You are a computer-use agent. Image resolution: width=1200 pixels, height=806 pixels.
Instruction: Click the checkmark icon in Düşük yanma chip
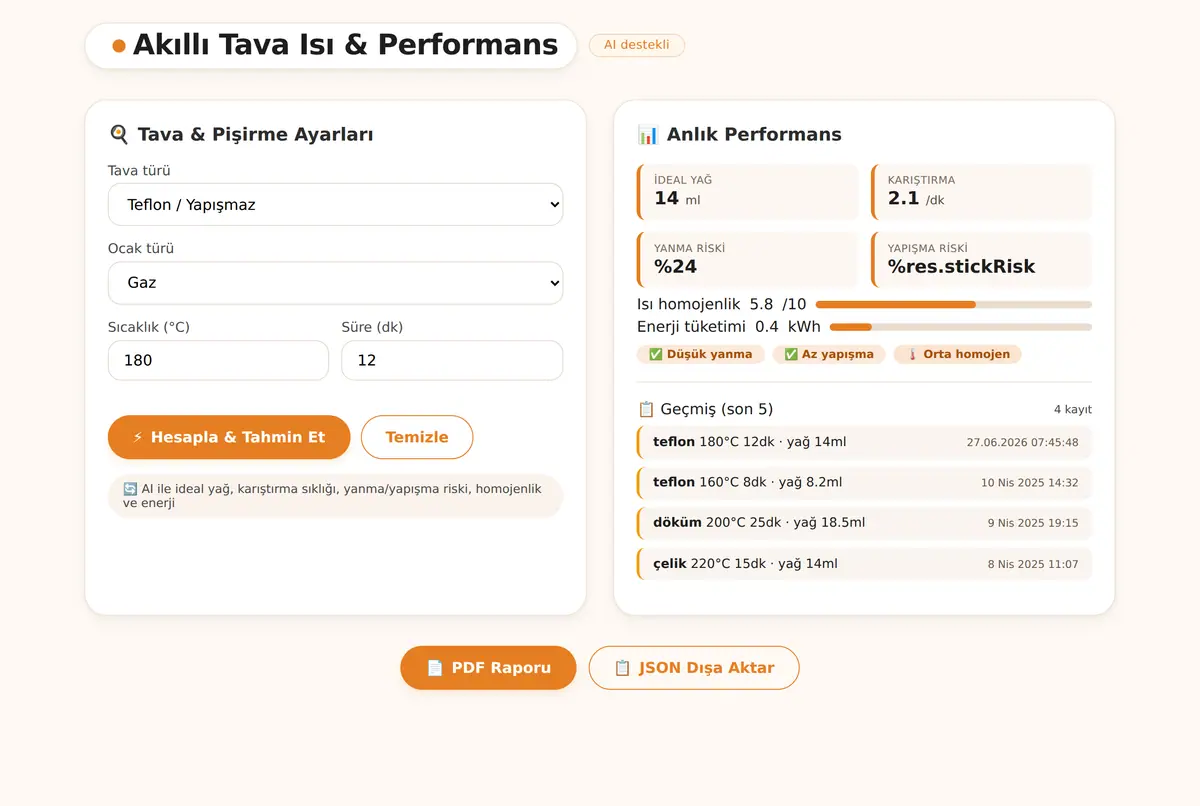pos(656,354)
